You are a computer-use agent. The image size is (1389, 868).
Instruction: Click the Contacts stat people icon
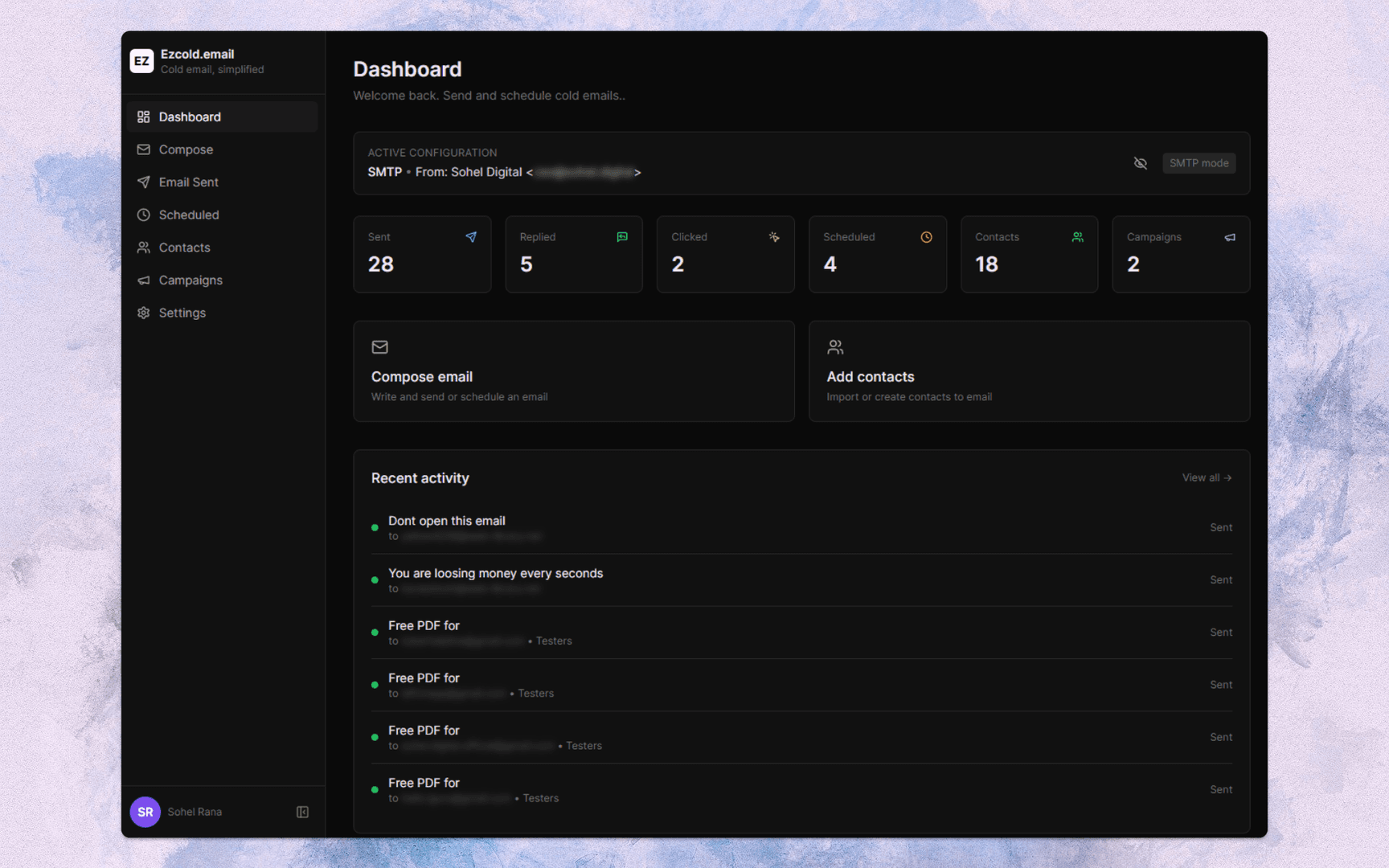tap(1078, 237)
